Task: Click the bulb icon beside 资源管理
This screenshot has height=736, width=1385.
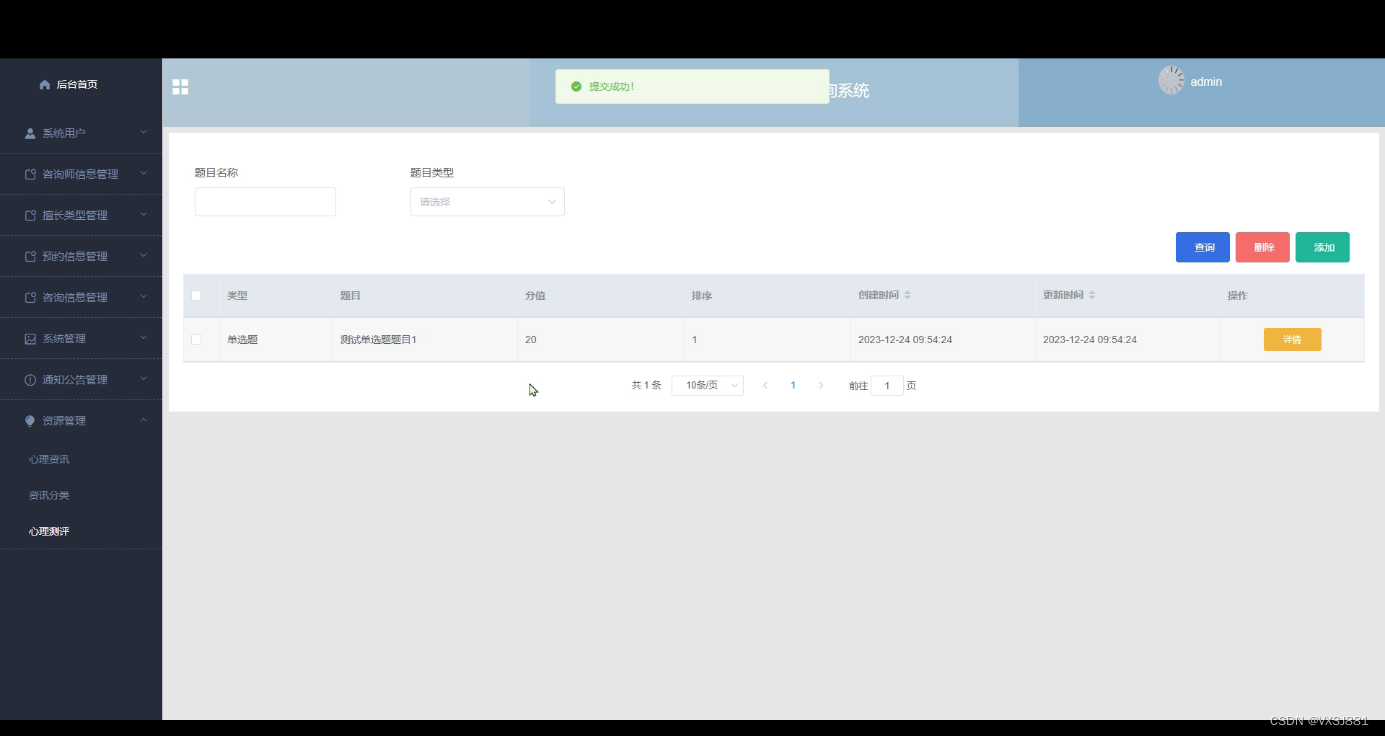Action: [x=30, y=421]
